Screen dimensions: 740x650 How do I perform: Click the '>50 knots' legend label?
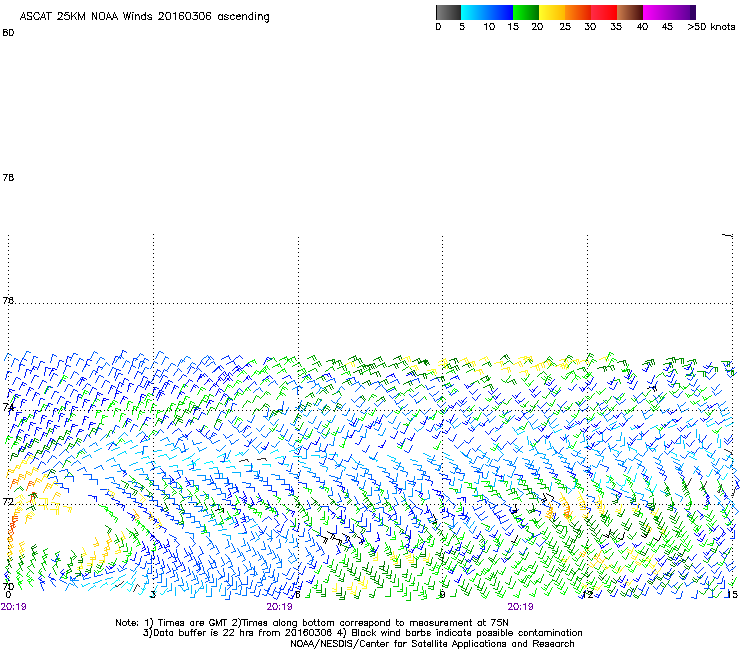[x=711, y=26]
